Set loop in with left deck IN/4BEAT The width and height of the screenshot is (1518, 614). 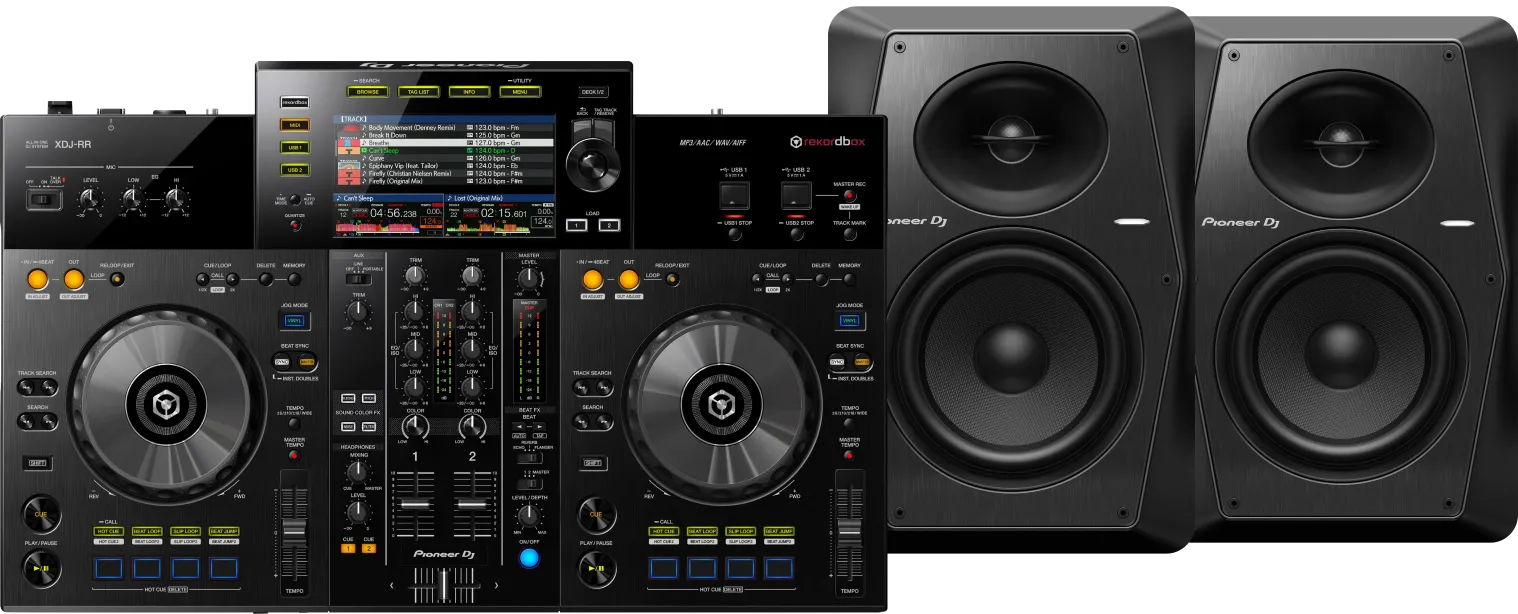pyautogui.click(x=38, y=280)
